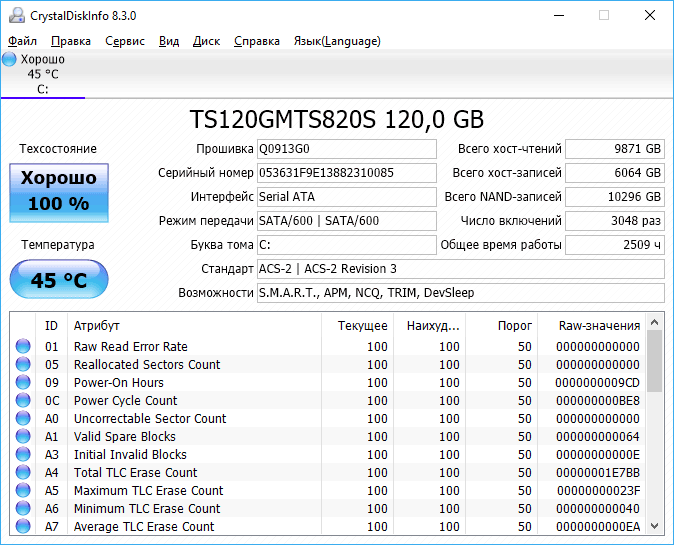Click the Стандарт field ACS-2 Revision 3
The height and width of the screenshot is (545, 674).
[x=461, y=269]
